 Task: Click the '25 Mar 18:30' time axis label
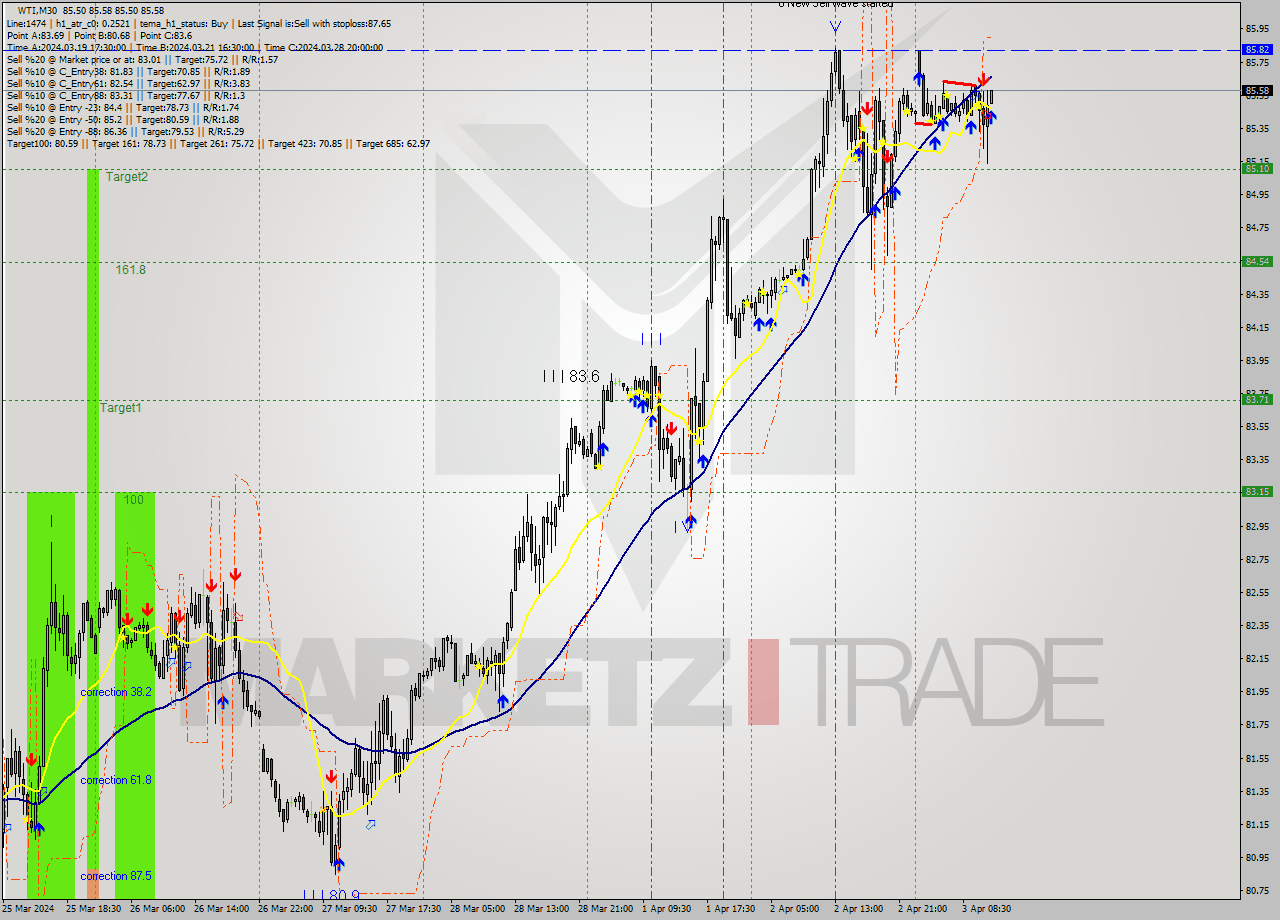(x=94, y=909)
